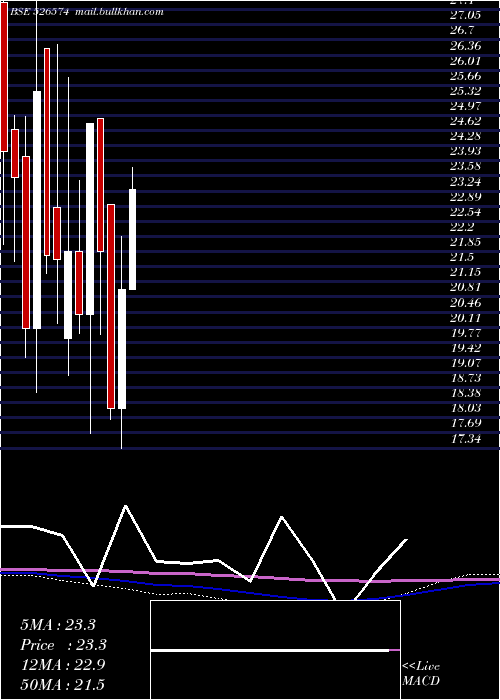Select the 24.62 price axis label
Viewport: 500px width, 700px height.
pos(466,121)
